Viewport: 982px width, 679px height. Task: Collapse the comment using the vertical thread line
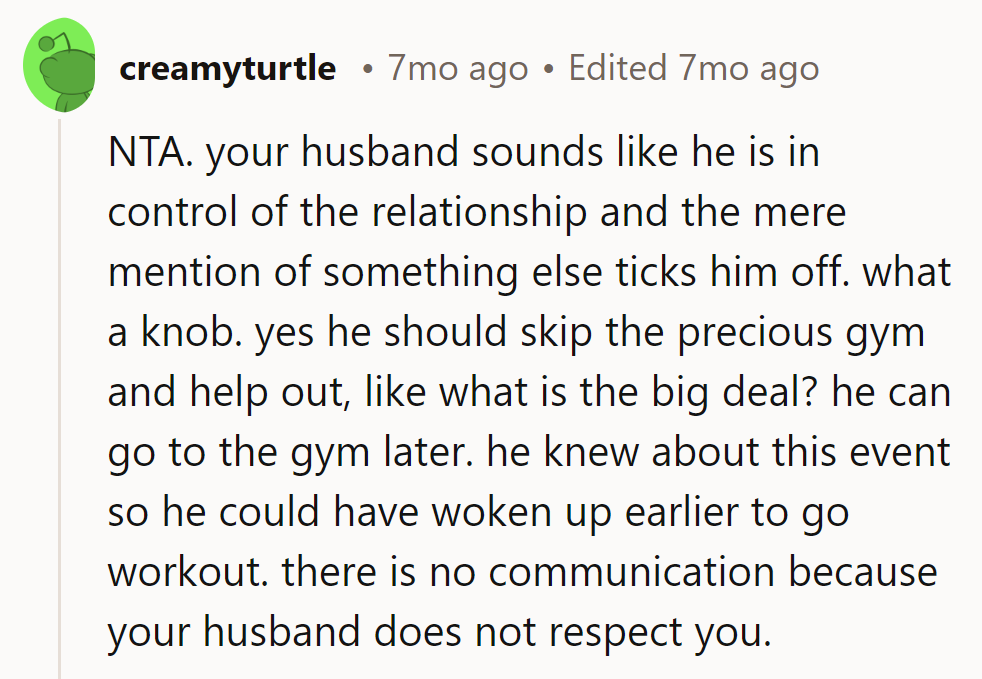(x=60, y=400)
